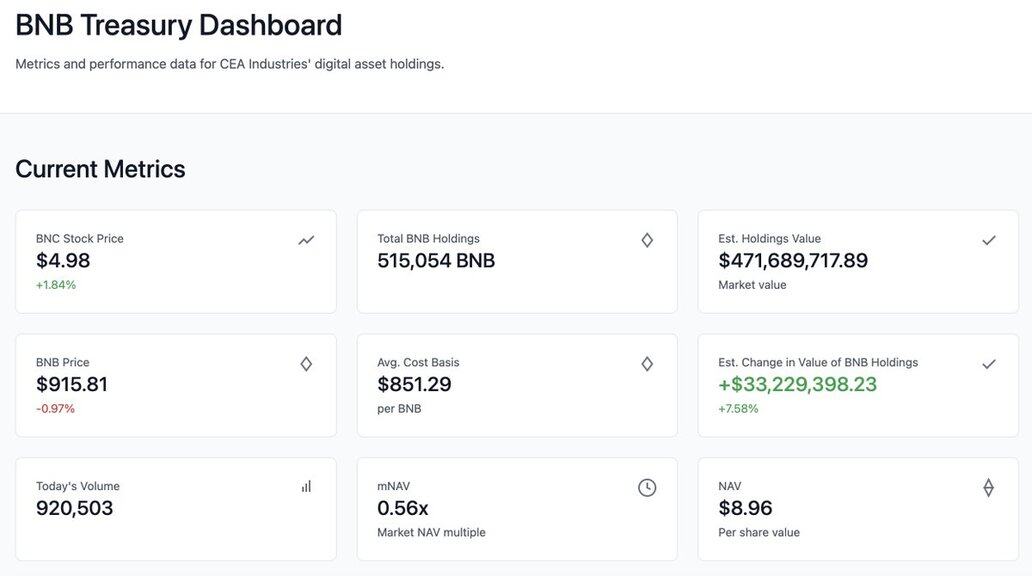The image size is (1032, 576).
Task: Click the trend line icon in BNC Stock Price card
Action: (306, 240)
